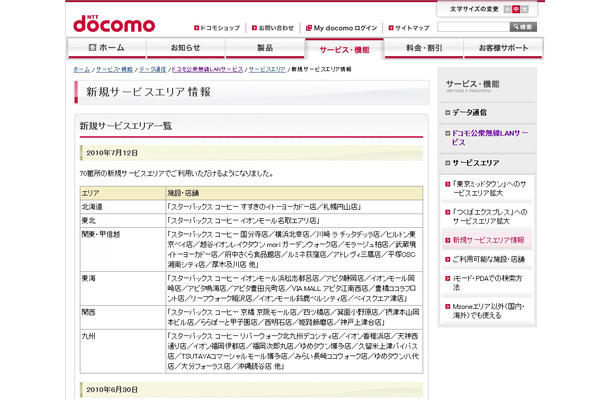Select the 新規サービスエリア一覧 section heading
The height and width of the screenshot is (400, 610).
[126, 126]
